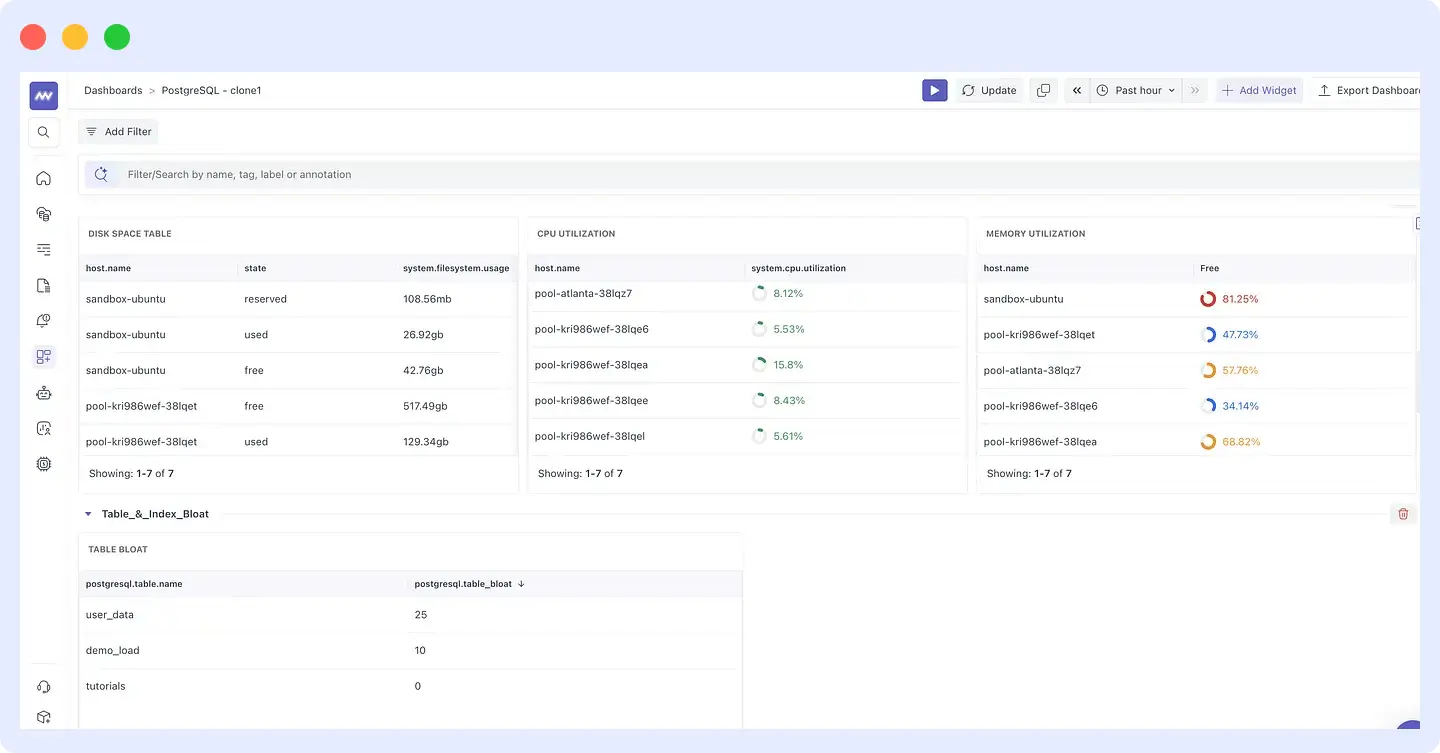Click the Table Bloat widget title
Viewport: 1440px width, 753px height.
click(x=118, y=549)
